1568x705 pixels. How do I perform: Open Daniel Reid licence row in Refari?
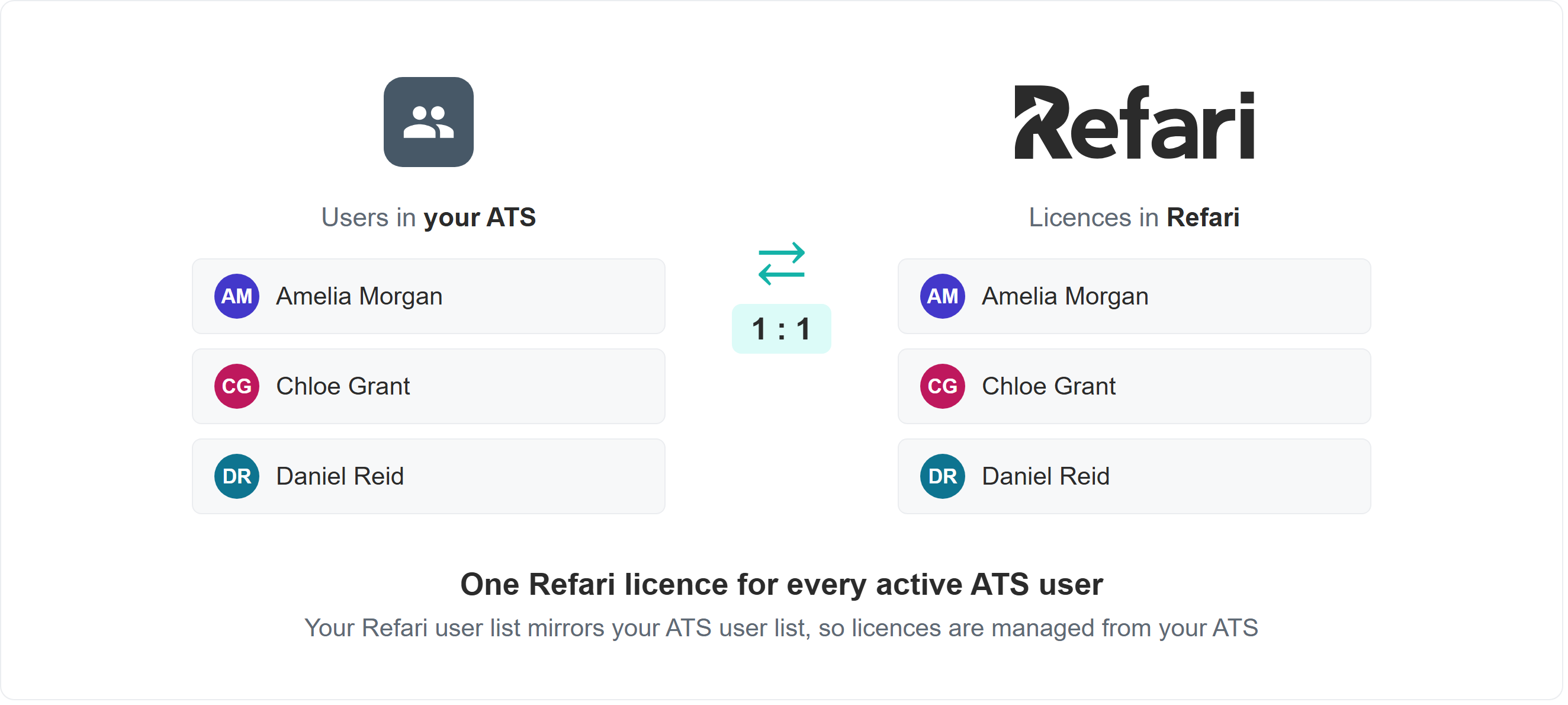[1135, 477]
